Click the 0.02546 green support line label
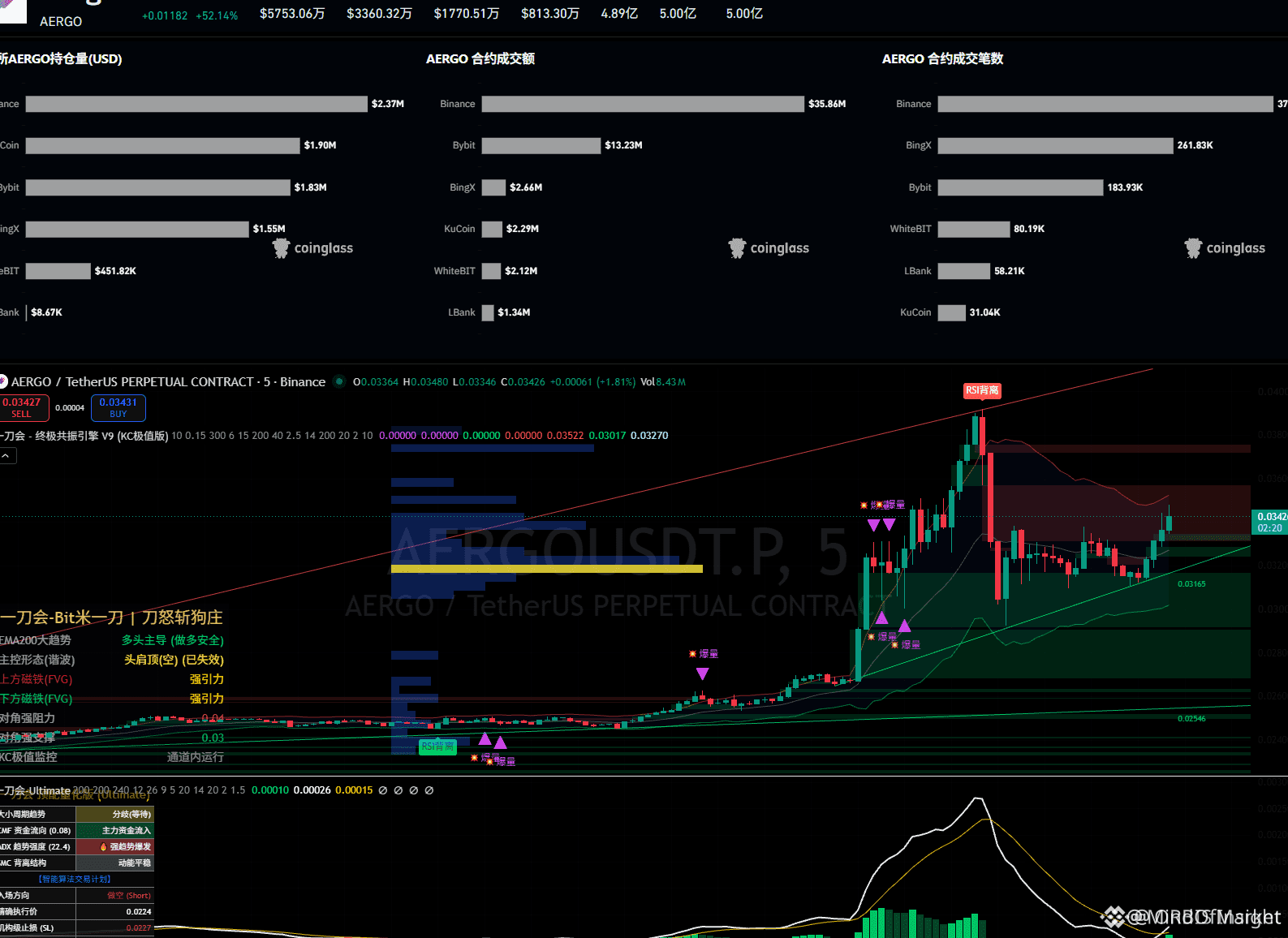Screen dimensions: 1288x938 pos(1191,719)
